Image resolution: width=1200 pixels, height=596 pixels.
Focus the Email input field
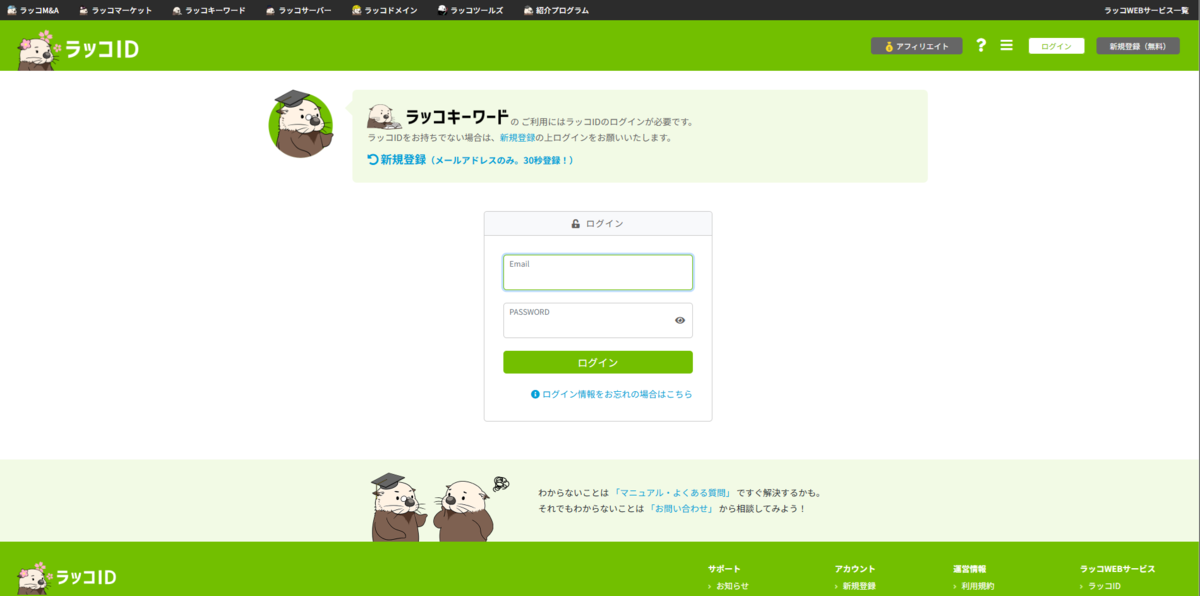pos(598,272)
